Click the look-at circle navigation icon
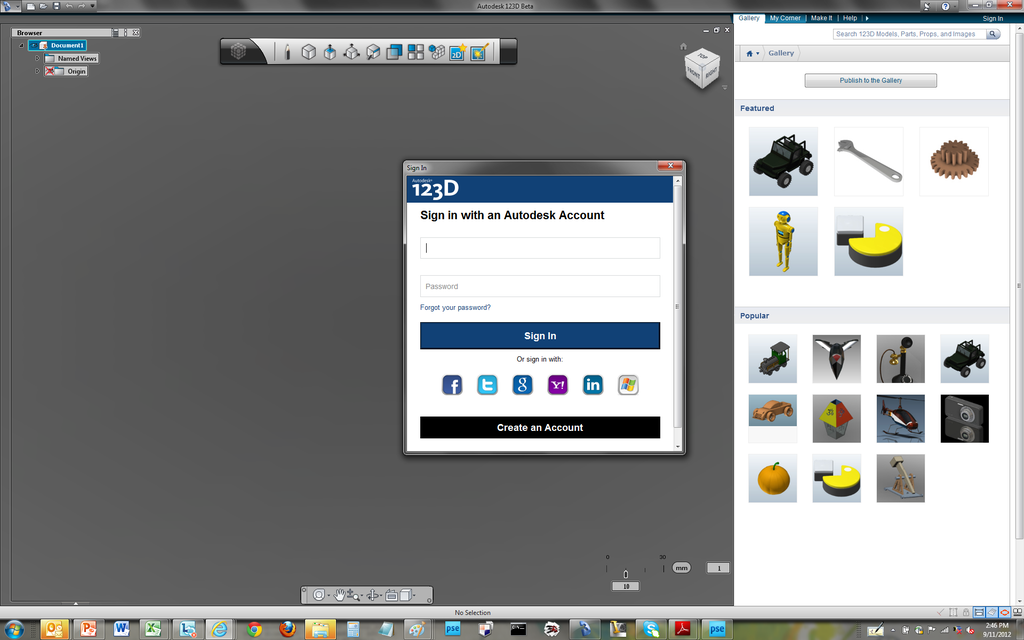This screenshot has width=1024, height=640. (319, 595)
